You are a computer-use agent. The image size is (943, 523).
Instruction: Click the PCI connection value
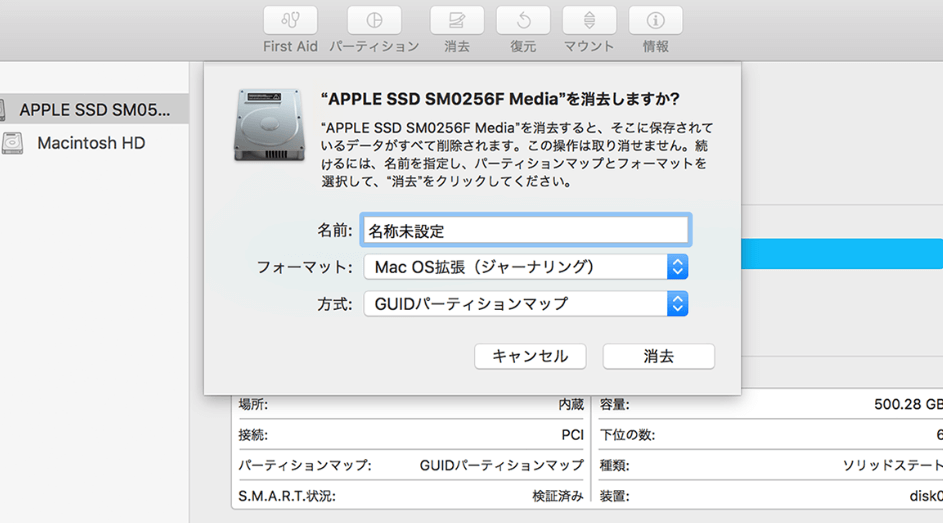click(572, 435)
